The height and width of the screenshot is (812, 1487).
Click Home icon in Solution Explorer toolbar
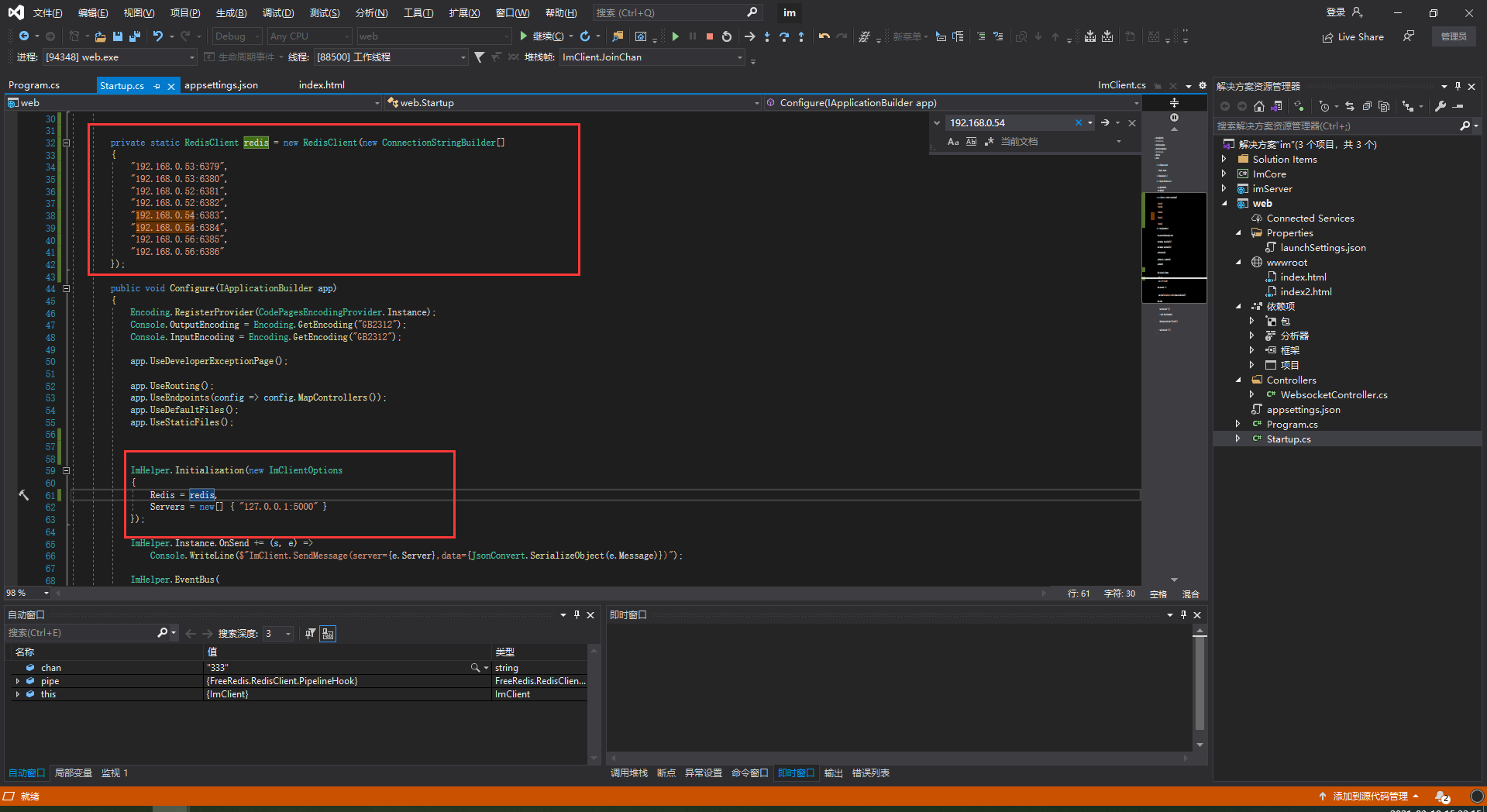coord(1258,106)
